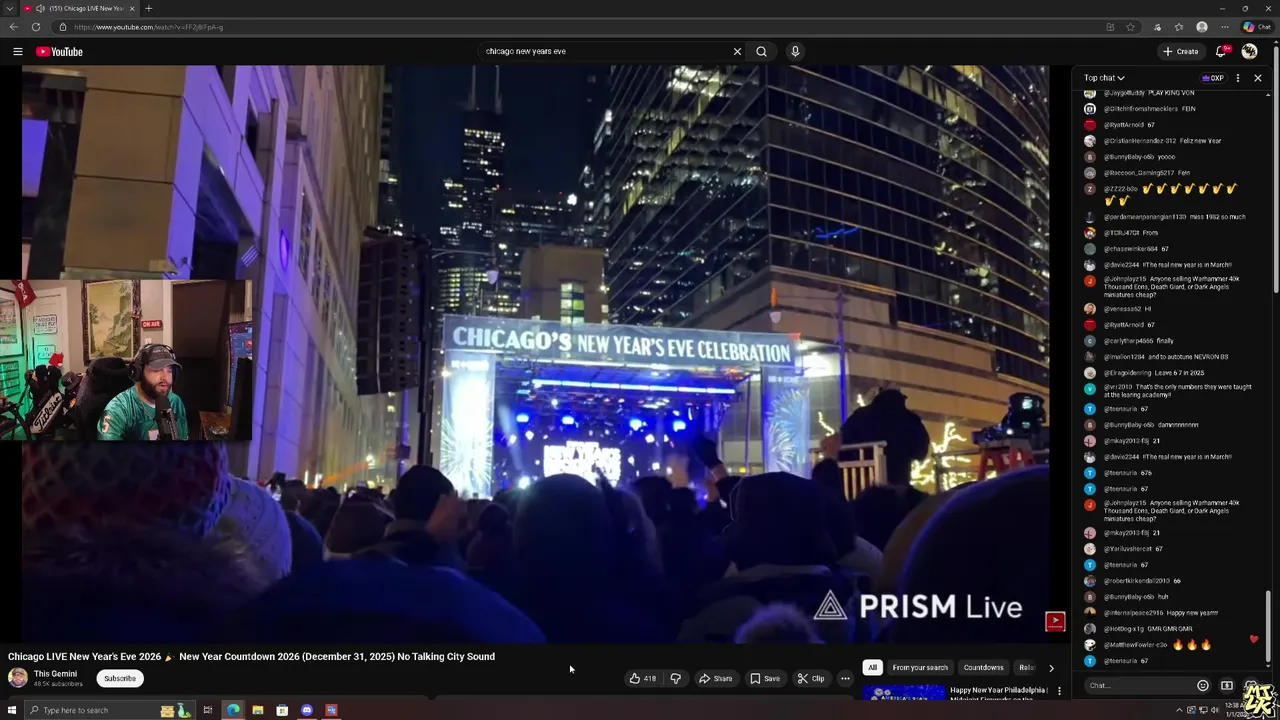
Task: Reload the page with refresh icon
Action: (36, 27)
